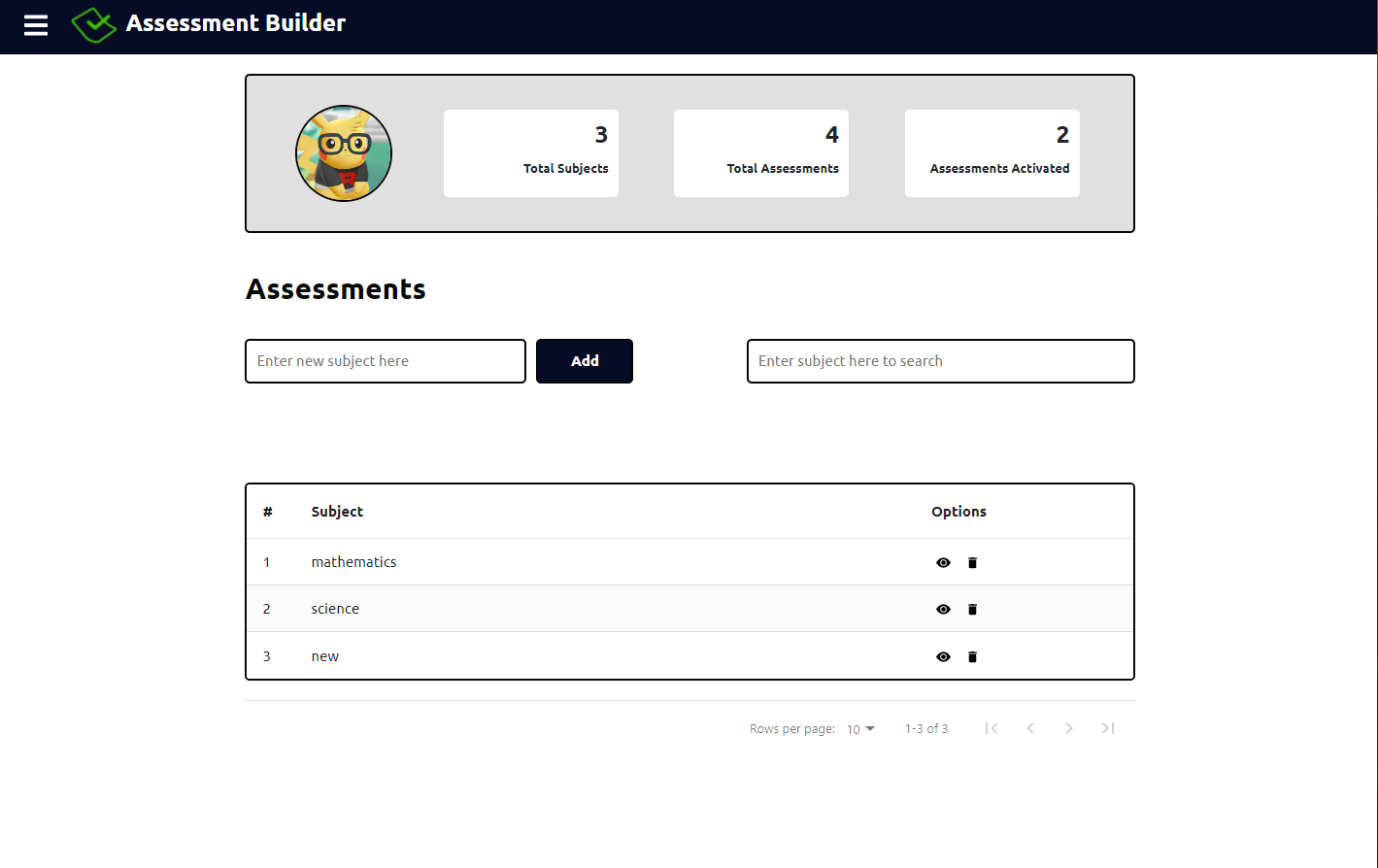Focus the new subject input field
The height and width of the screenshot is (868, 1378).
pyautogui.click(x=386, y=361)
